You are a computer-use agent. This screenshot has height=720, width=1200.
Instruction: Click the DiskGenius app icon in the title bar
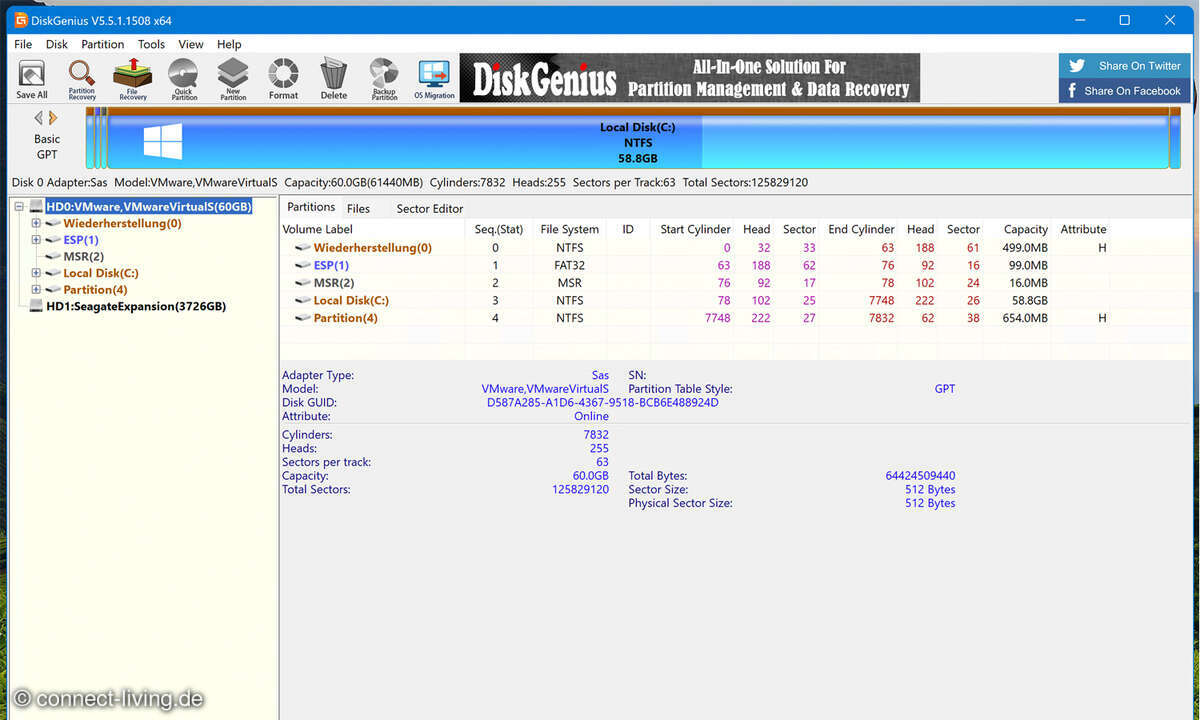[20, 20]
